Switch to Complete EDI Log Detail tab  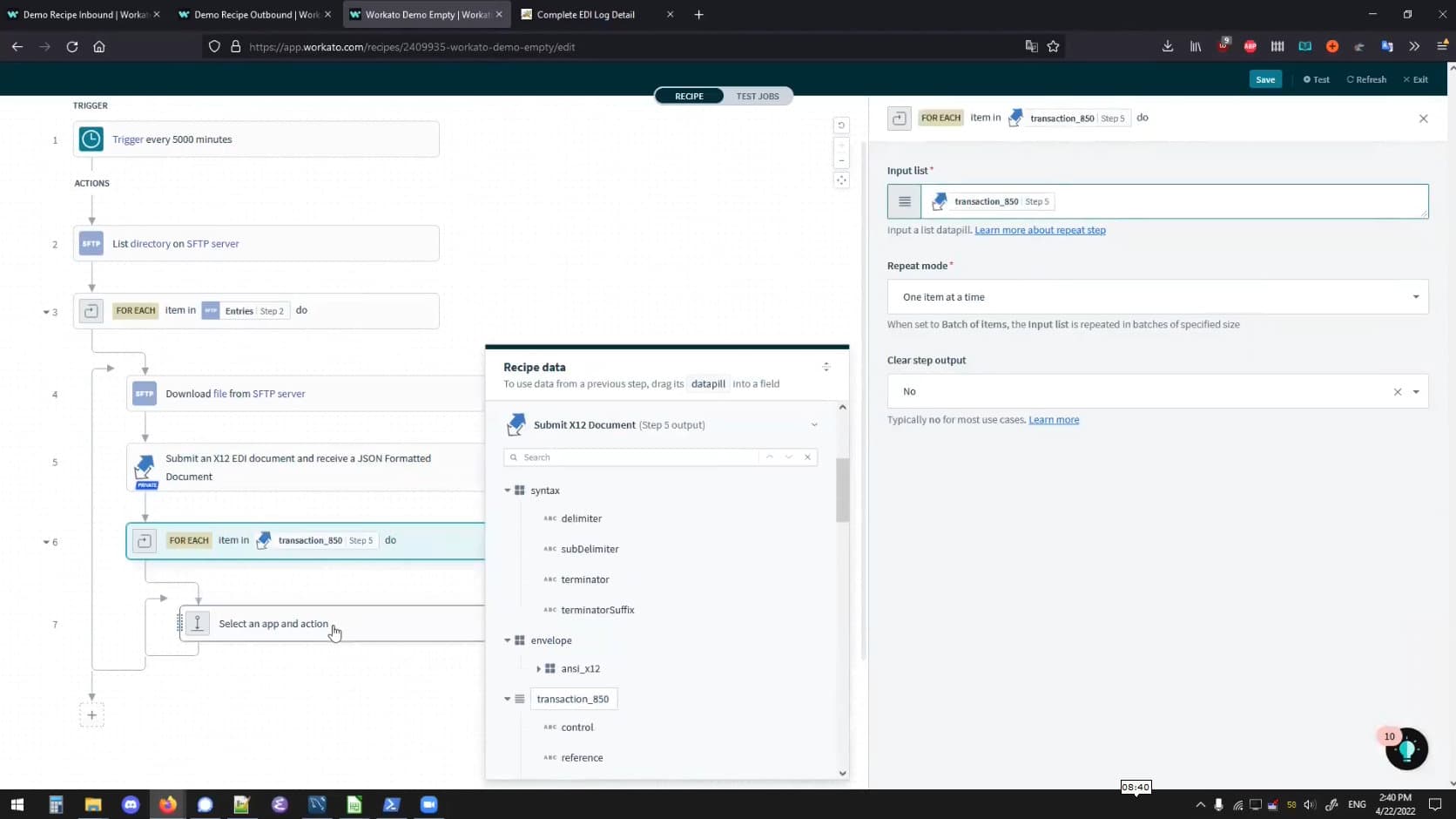click(x=597, y=15)
